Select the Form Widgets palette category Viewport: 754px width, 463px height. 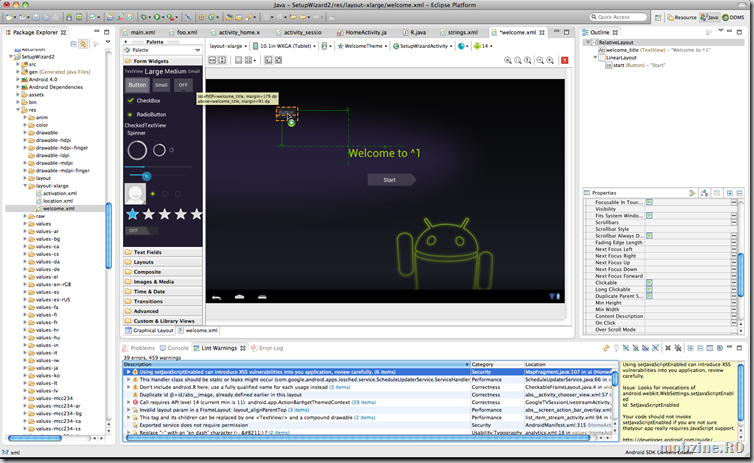pyautogui.click(x=151, y=61)
